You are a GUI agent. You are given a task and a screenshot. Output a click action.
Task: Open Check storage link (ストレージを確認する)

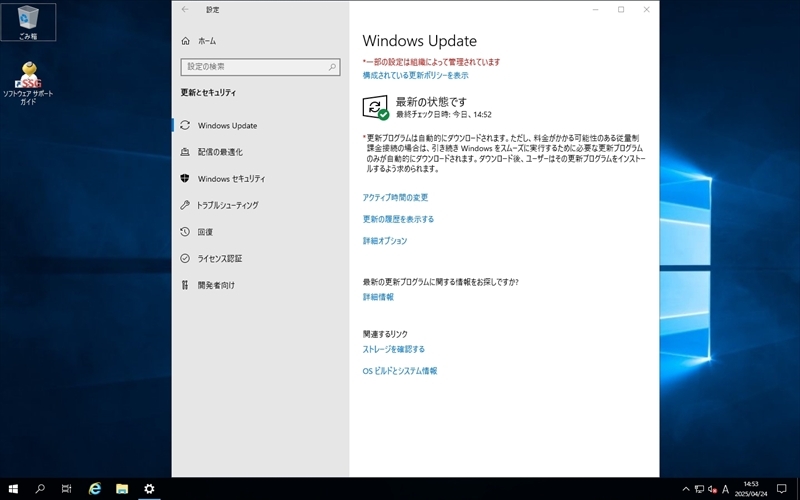click(393, 349)
